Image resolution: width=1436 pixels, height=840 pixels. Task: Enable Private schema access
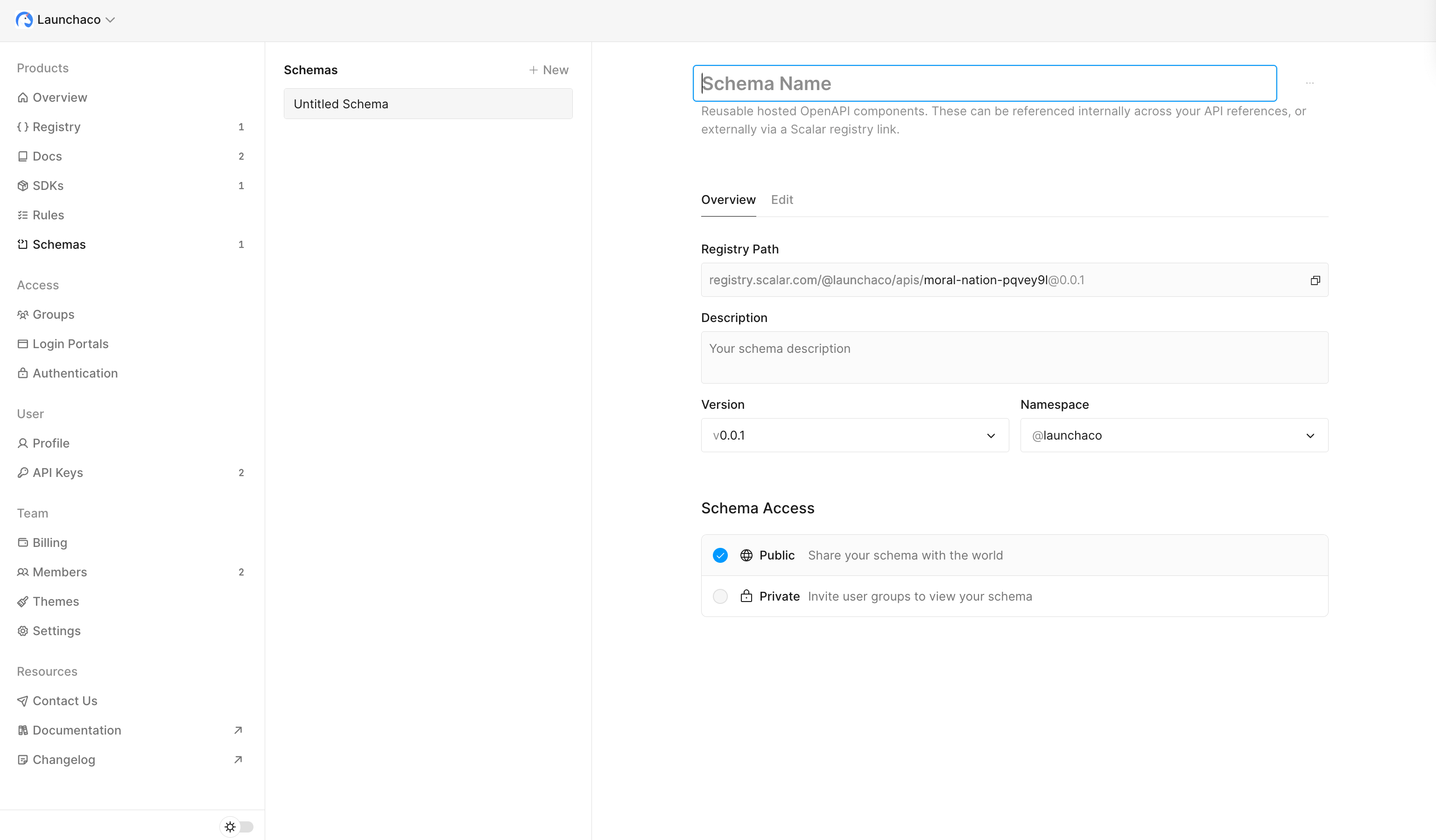click(x=720, y=596)
